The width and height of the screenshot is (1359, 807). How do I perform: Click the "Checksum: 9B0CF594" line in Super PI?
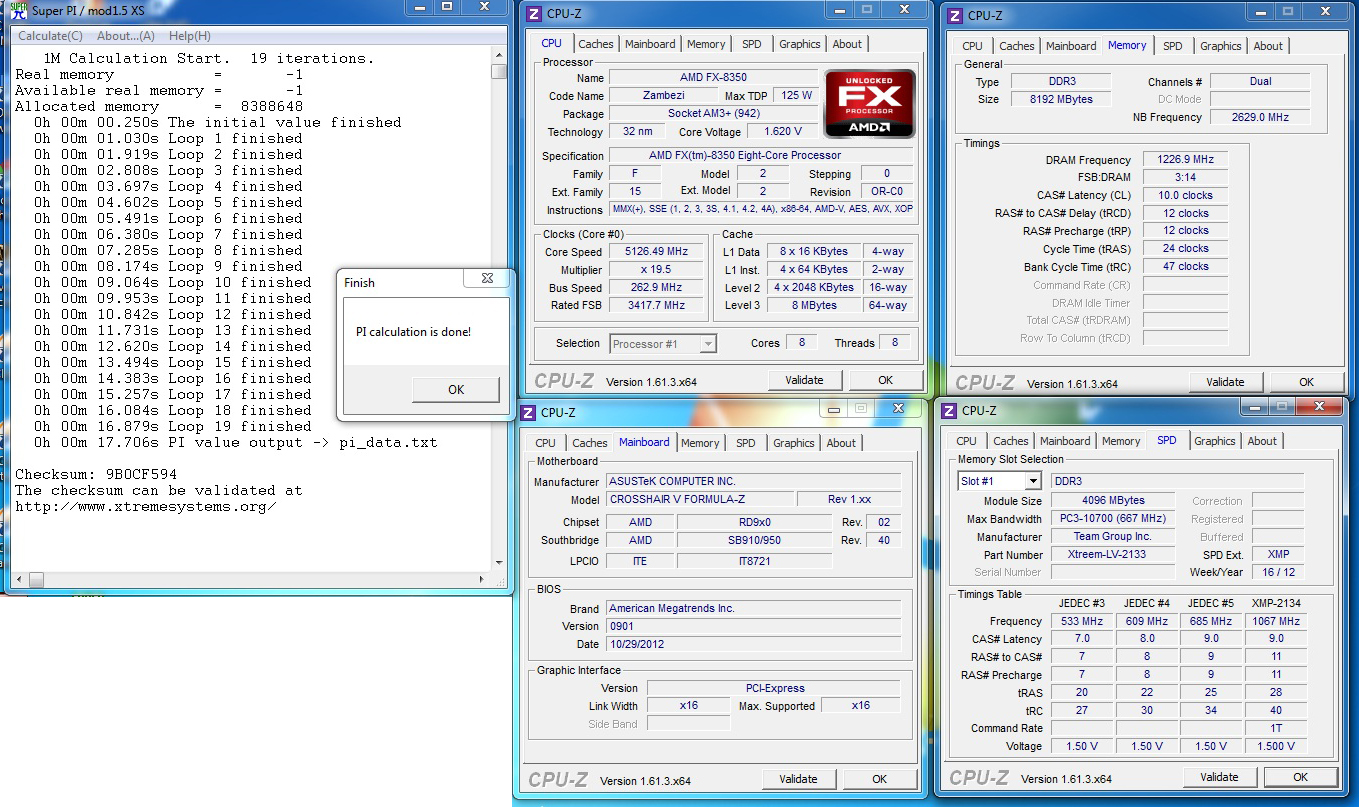96,474
